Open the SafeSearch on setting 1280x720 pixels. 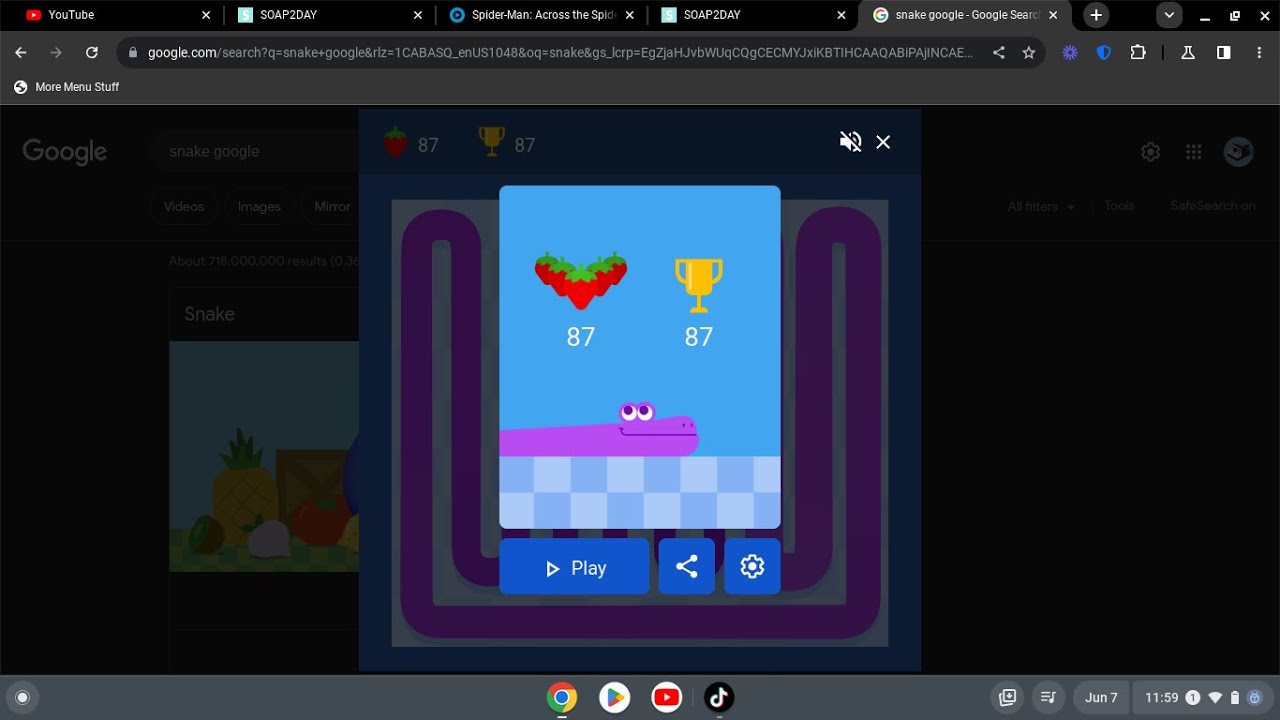pyautogui.click(x=1213, y=206)
